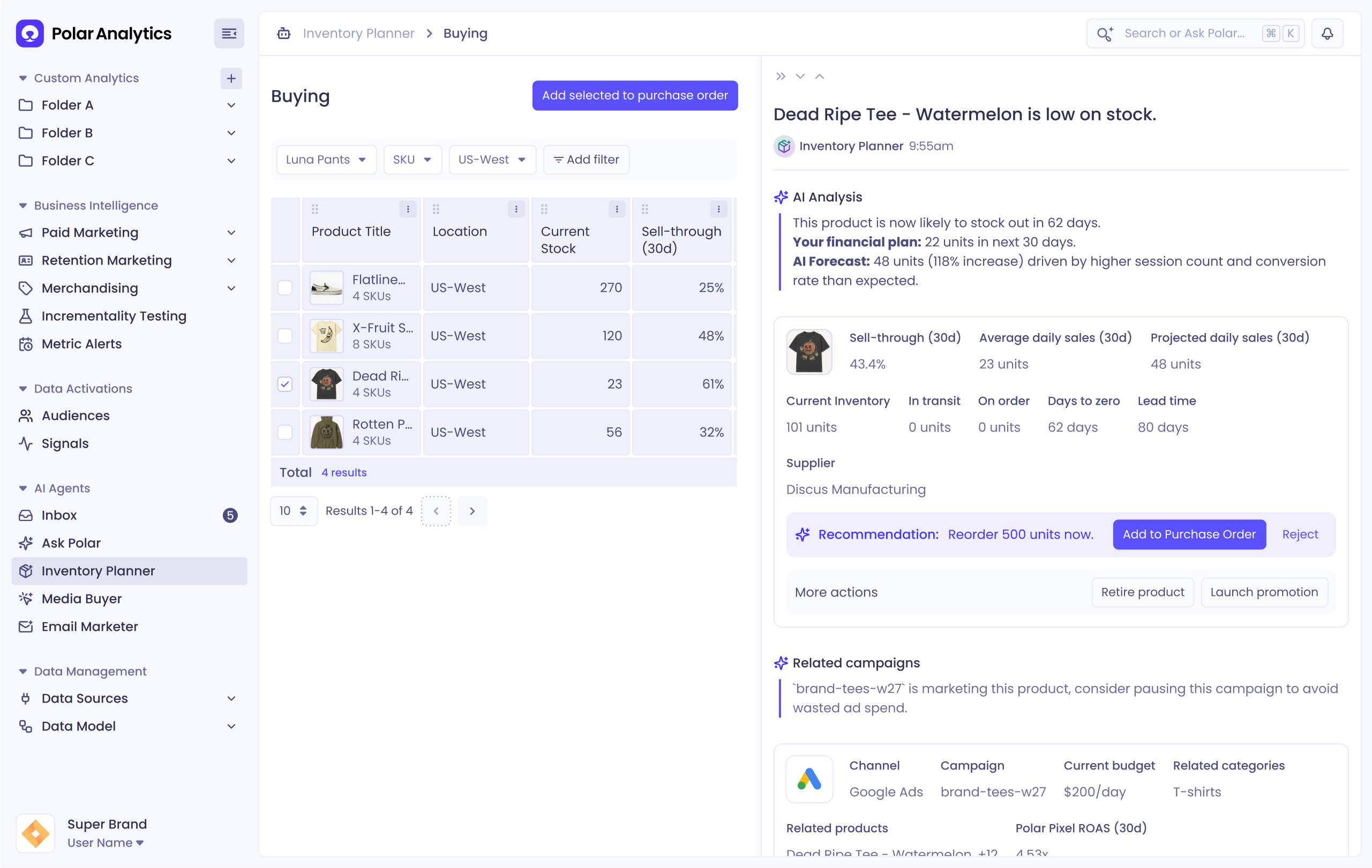Collapse the Business Intelligence group
The height and width of the screenshot is (868, 1372).
click(23, 206)
